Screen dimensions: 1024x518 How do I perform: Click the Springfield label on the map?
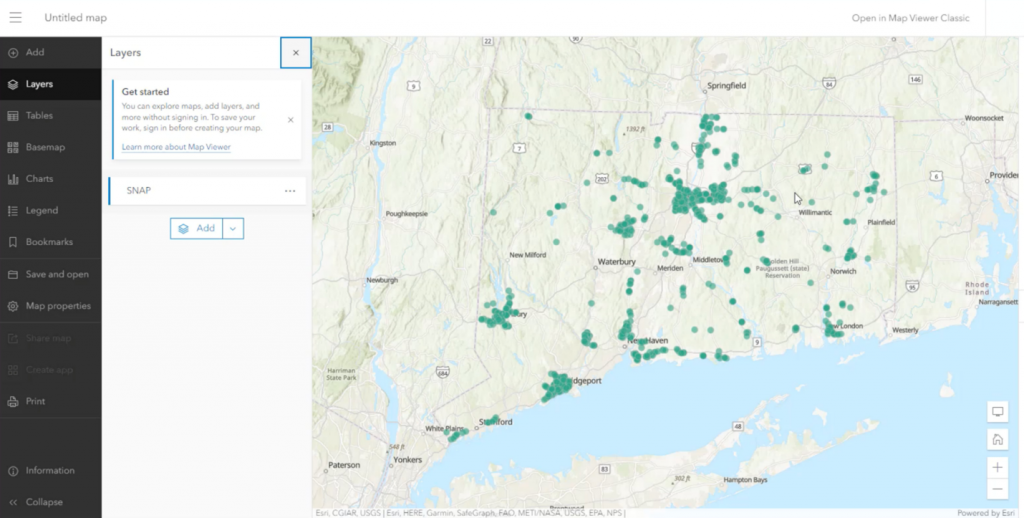[727, 86]
